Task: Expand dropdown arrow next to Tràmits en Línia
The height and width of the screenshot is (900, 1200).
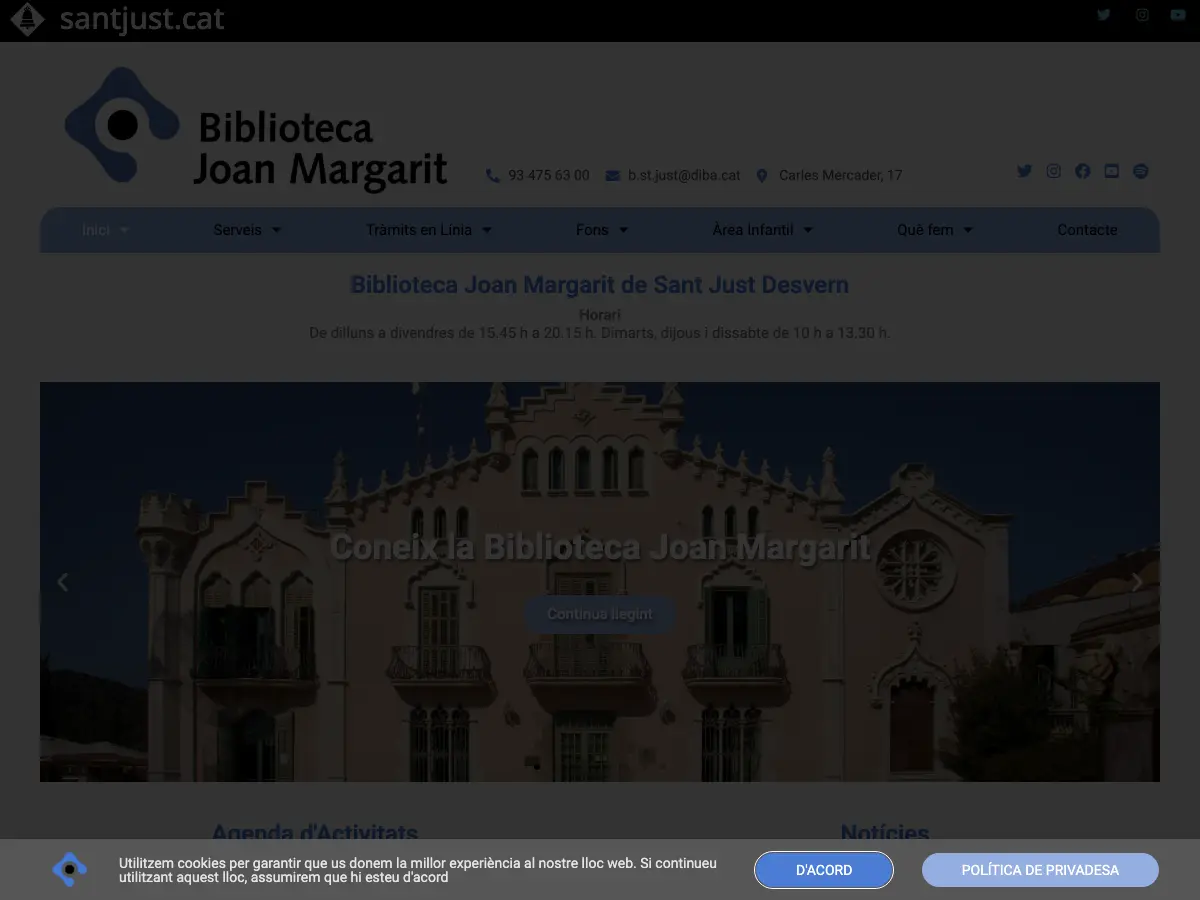Action: click(487, 230)
